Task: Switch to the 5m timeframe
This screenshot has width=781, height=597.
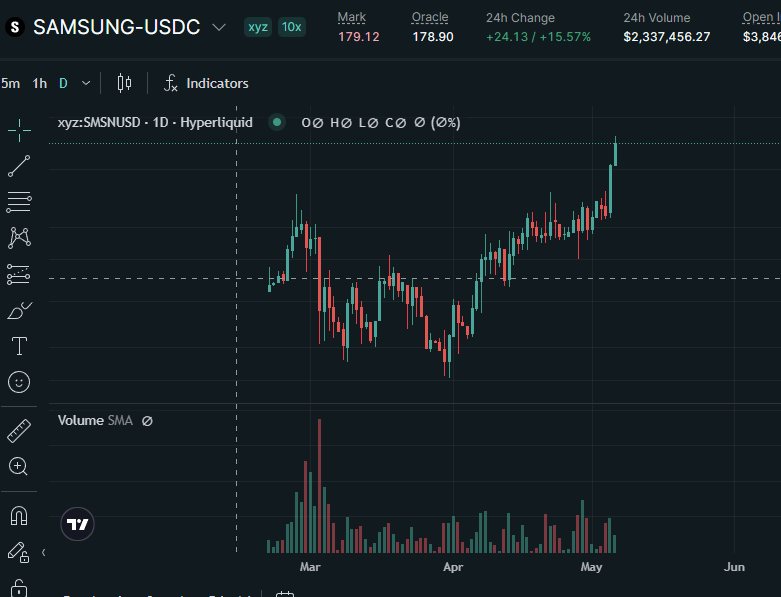Action: [x=10, y=83]
